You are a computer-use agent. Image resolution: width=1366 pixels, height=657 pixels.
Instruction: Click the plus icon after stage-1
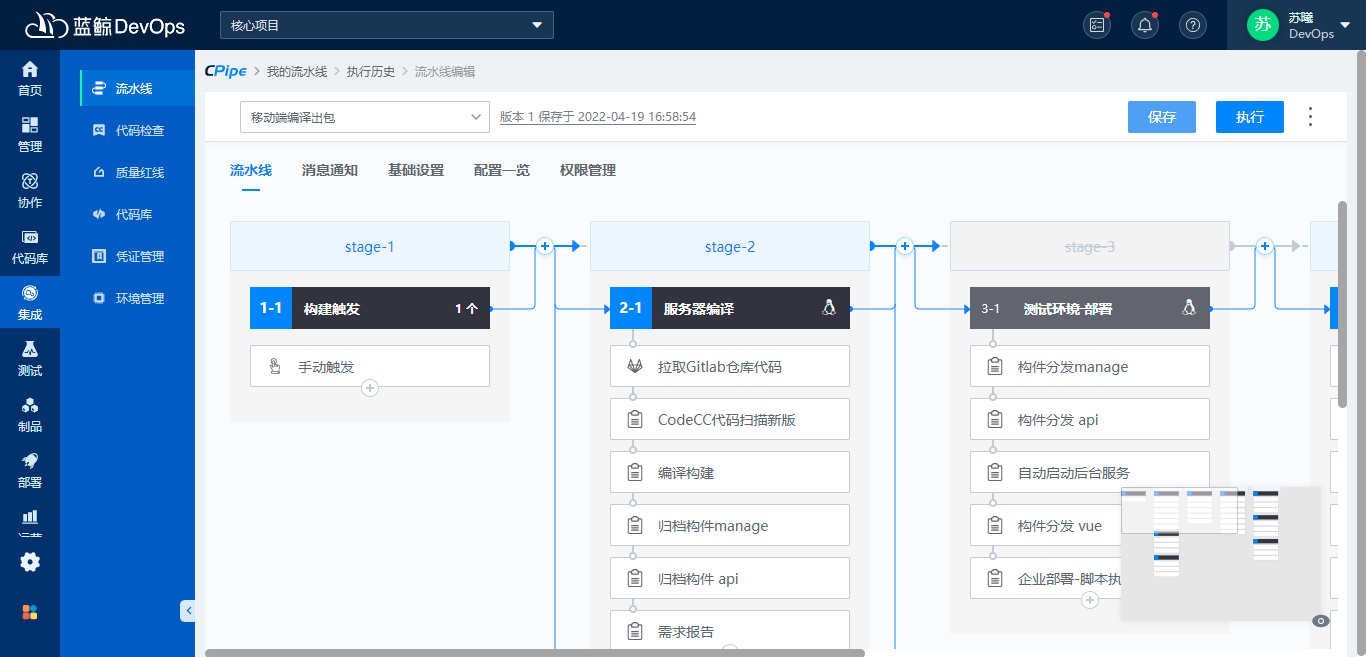coord(544,245)
